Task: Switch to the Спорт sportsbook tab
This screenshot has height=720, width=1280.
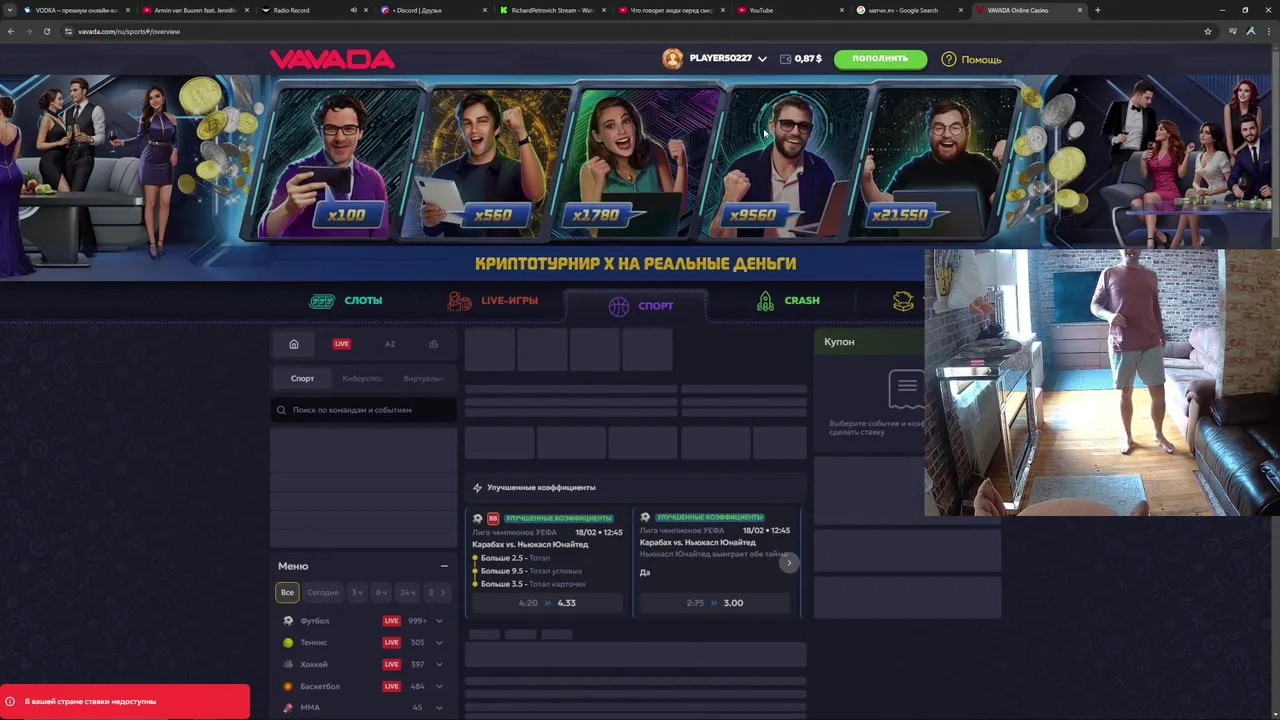Action: (x=302, y=379)
